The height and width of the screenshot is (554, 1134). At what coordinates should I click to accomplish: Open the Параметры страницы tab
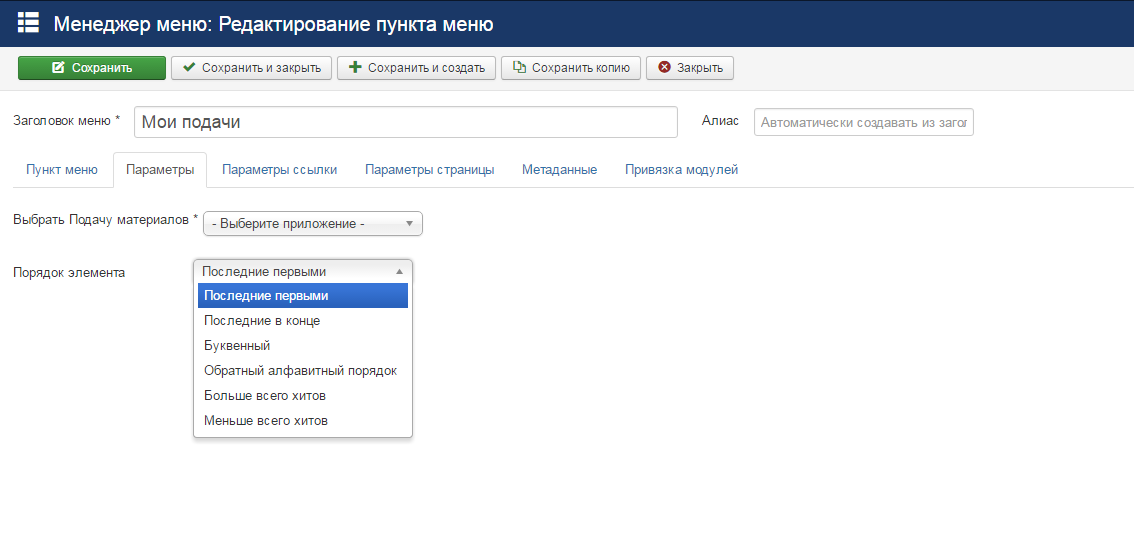(x=430, y=170)
